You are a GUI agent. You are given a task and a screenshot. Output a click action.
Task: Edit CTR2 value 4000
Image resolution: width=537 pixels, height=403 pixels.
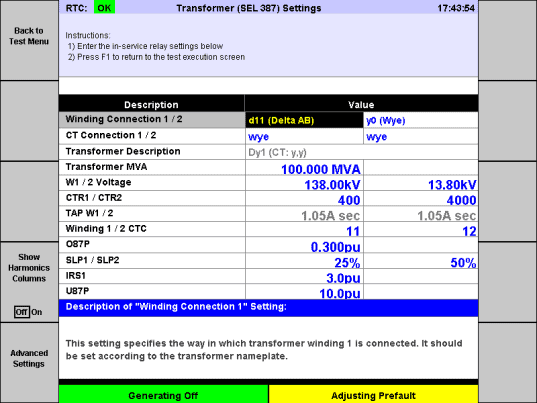421,199
